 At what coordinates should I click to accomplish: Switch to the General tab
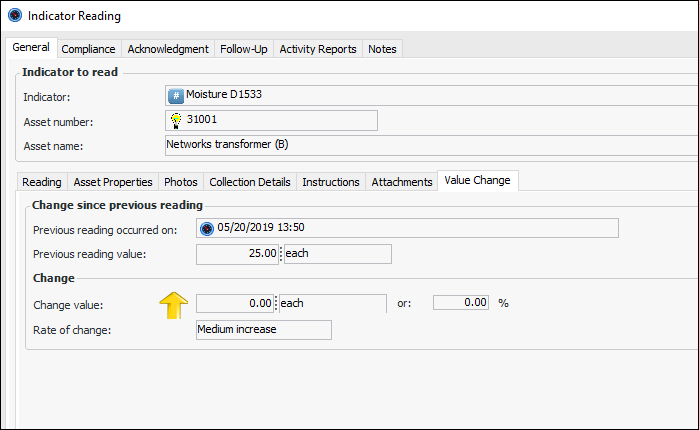(x=31, y=47)
